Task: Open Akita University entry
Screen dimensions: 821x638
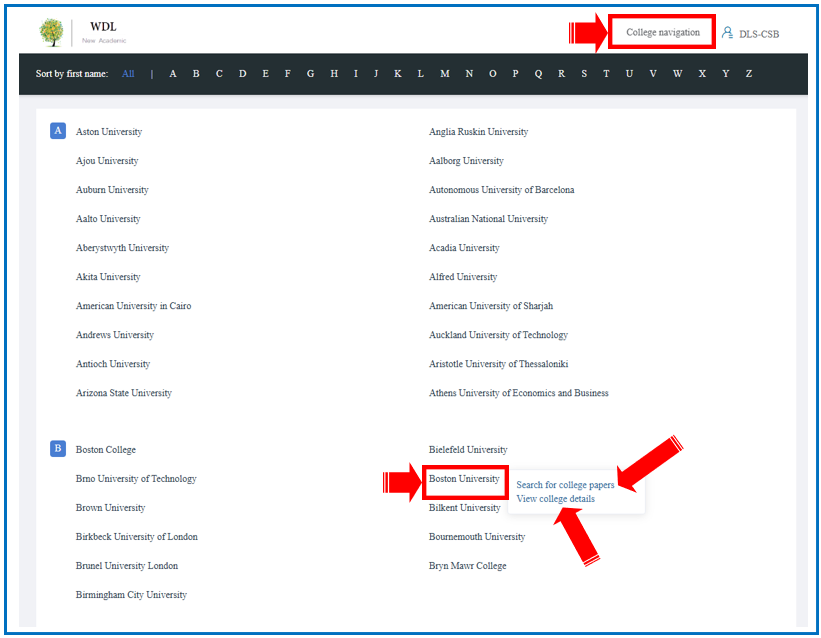Action: point(108,277)
